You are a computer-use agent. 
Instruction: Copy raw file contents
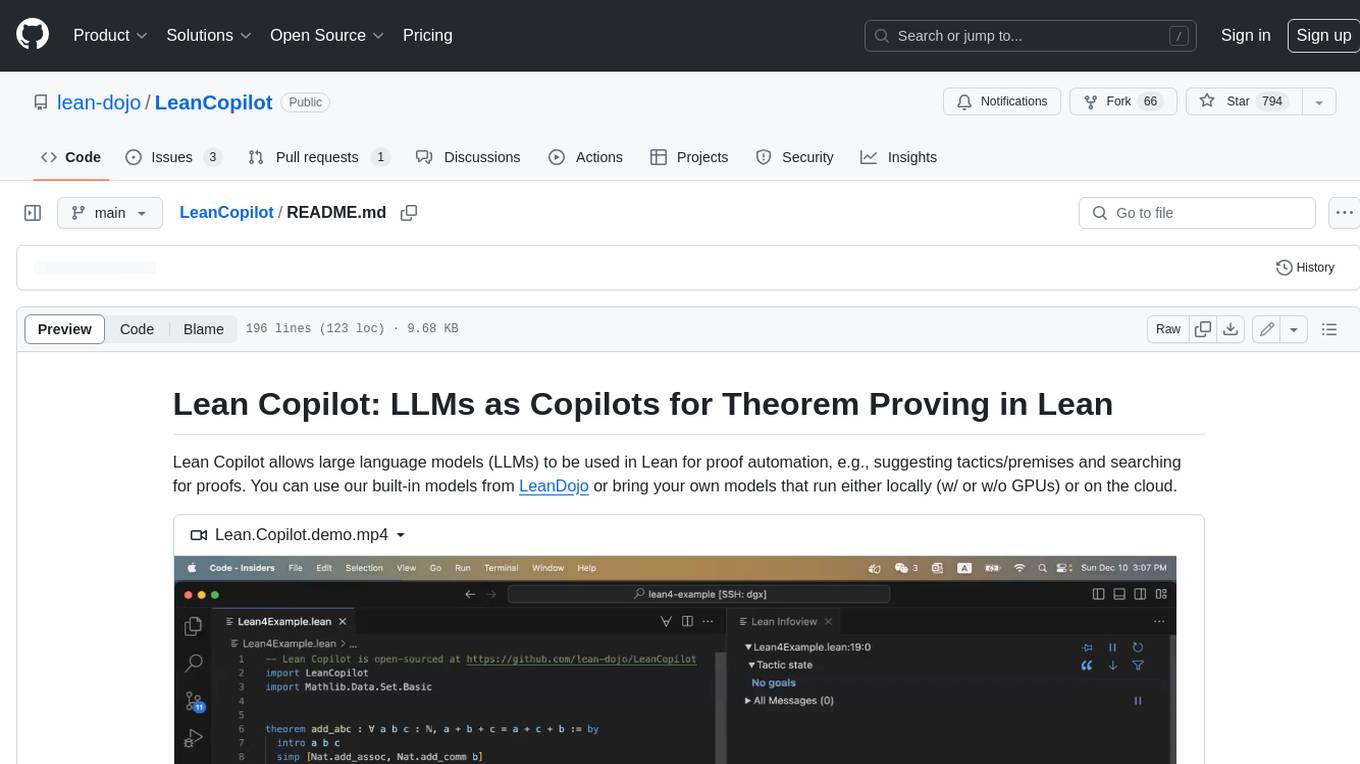click(x=1203, y=329)
